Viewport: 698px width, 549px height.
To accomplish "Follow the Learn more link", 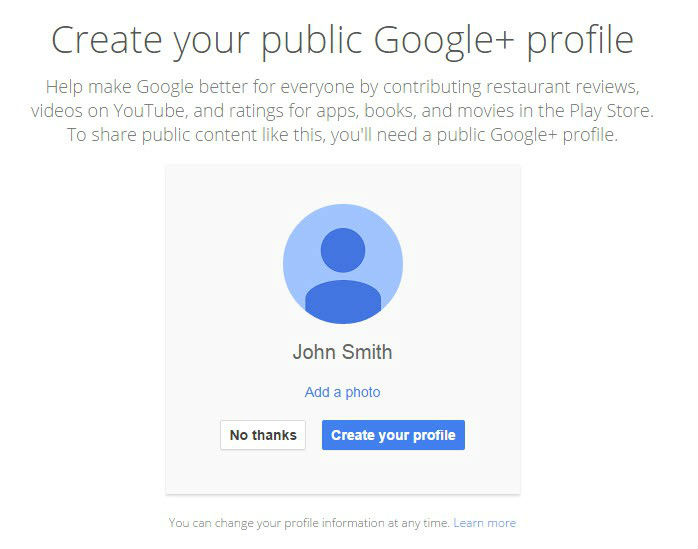I will point(485,523).
